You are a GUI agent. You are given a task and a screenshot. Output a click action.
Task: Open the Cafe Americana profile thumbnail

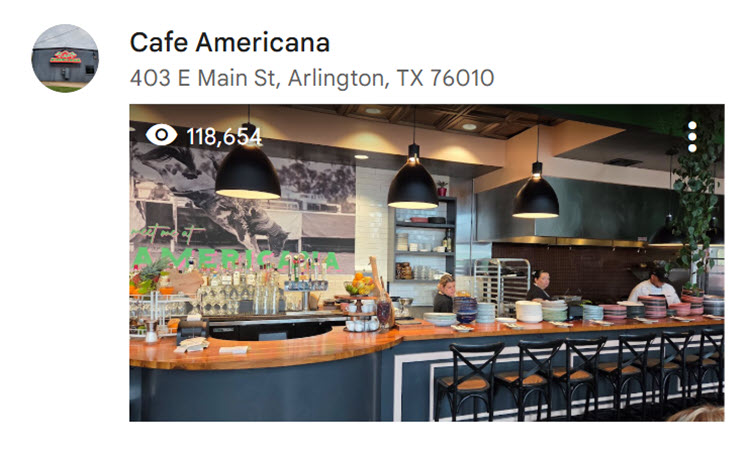pos(65,58)
